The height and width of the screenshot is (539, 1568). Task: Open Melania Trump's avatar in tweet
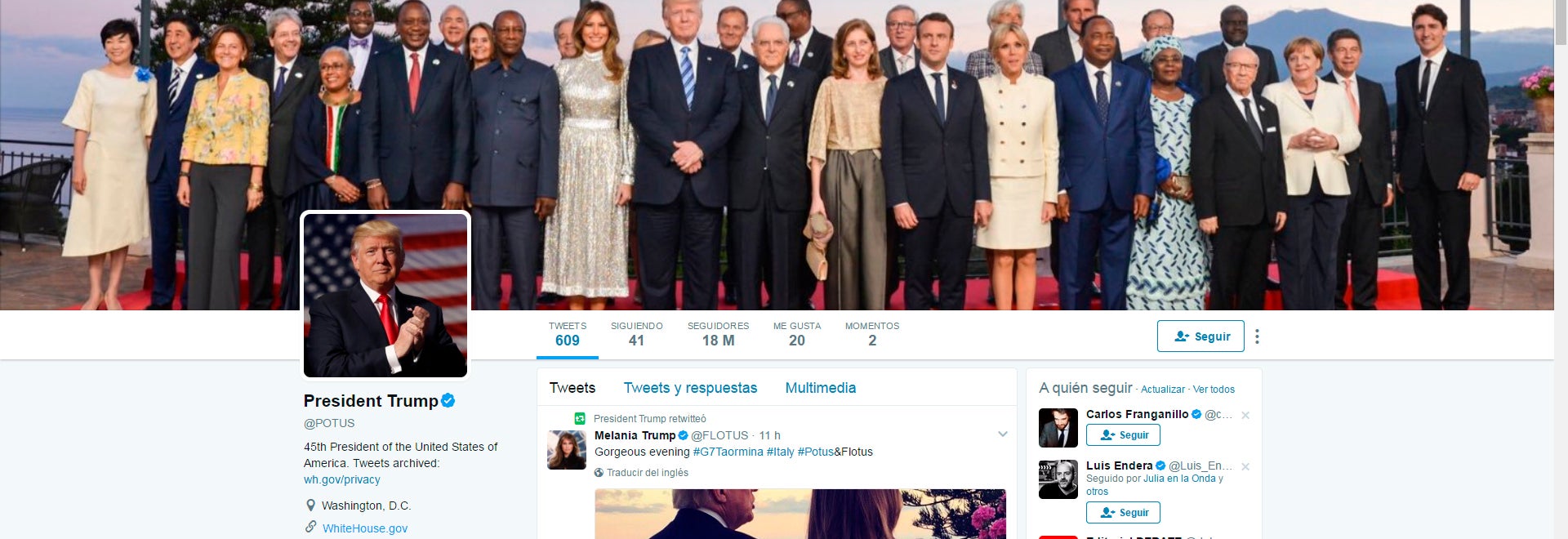[567, 450]
